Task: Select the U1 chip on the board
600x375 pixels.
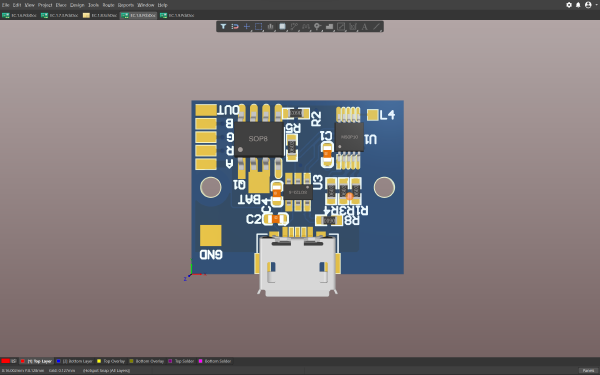Action: (x=349, y=137)
